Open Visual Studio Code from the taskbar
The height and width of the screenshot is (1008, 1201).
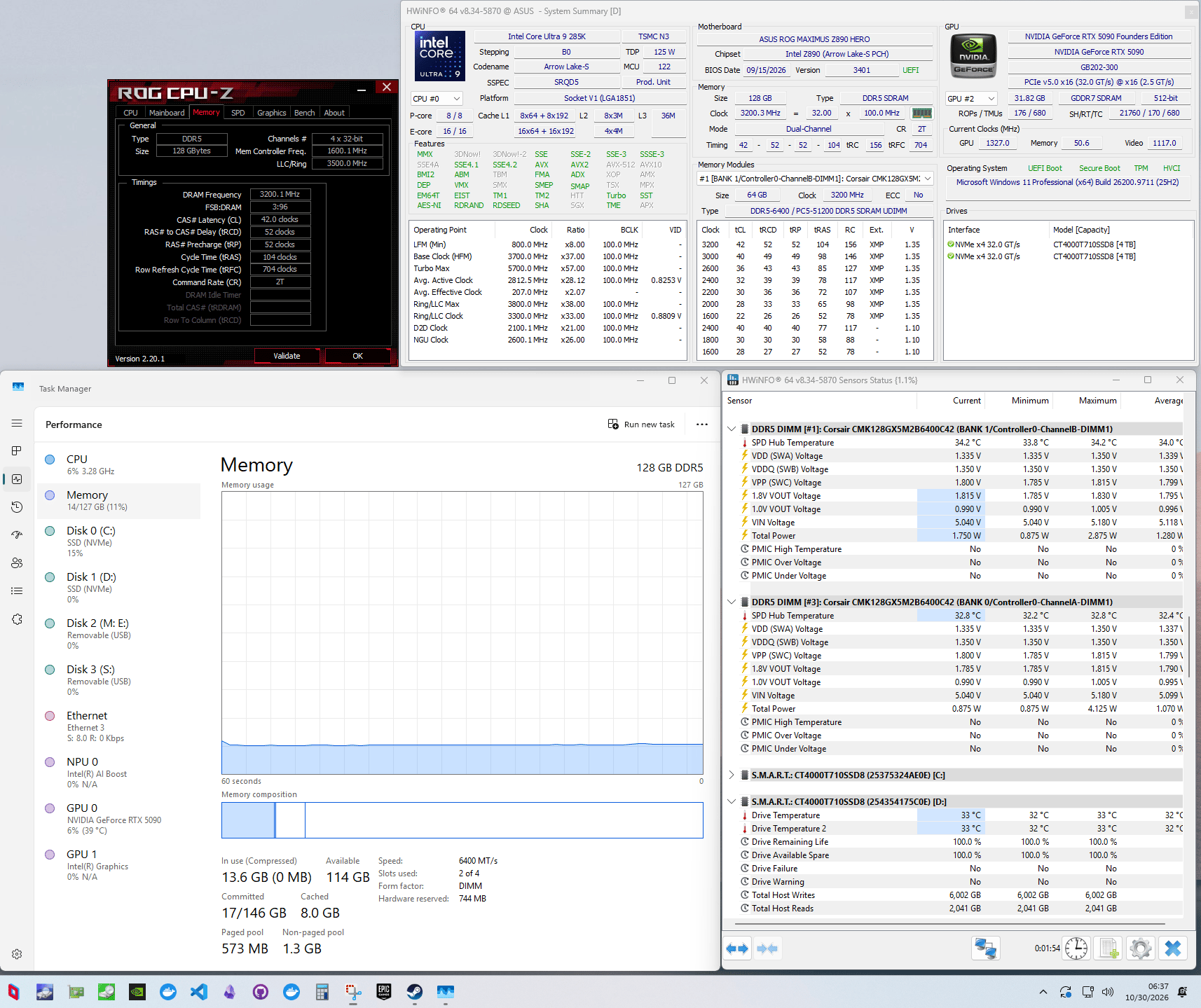tap(199, 992)
